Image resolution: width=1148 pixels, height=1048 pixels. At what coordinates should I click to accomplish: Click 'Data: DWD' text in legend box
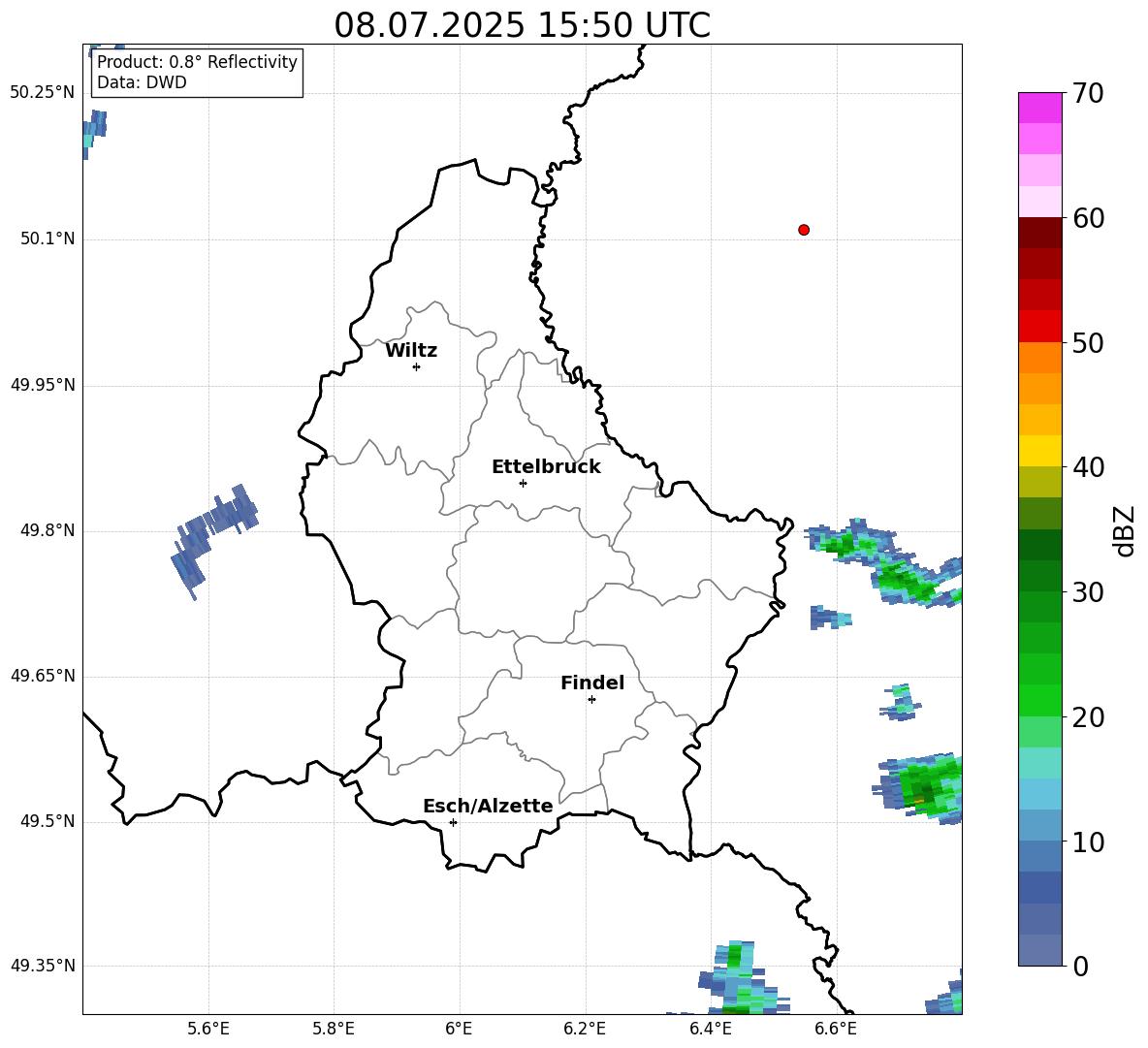tap(142, 82)
